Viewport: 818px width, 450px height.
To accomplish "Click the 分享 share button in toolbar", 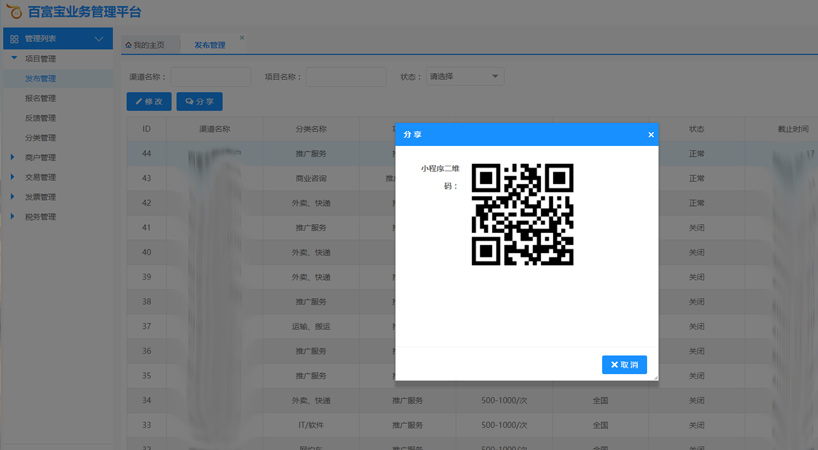I will [199, 102].
